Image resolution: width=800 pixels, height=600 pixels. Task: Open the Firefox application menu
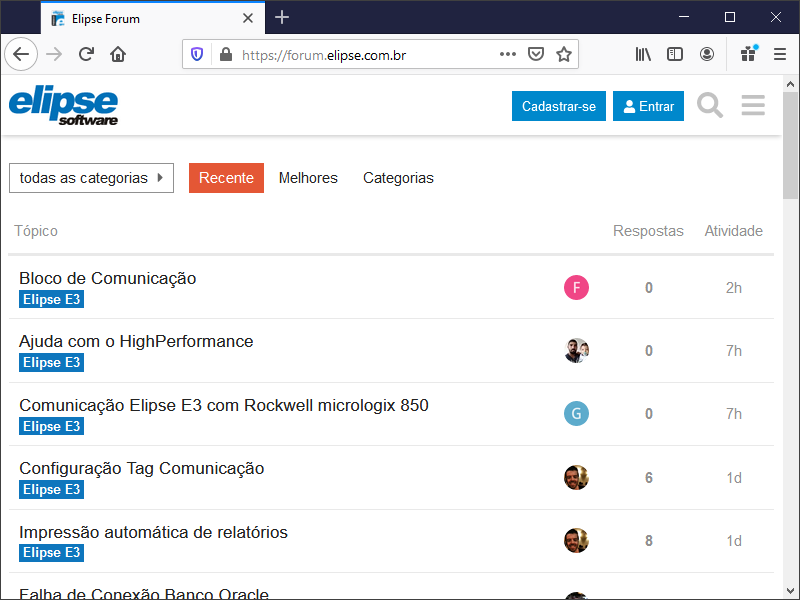click(780, 55)
